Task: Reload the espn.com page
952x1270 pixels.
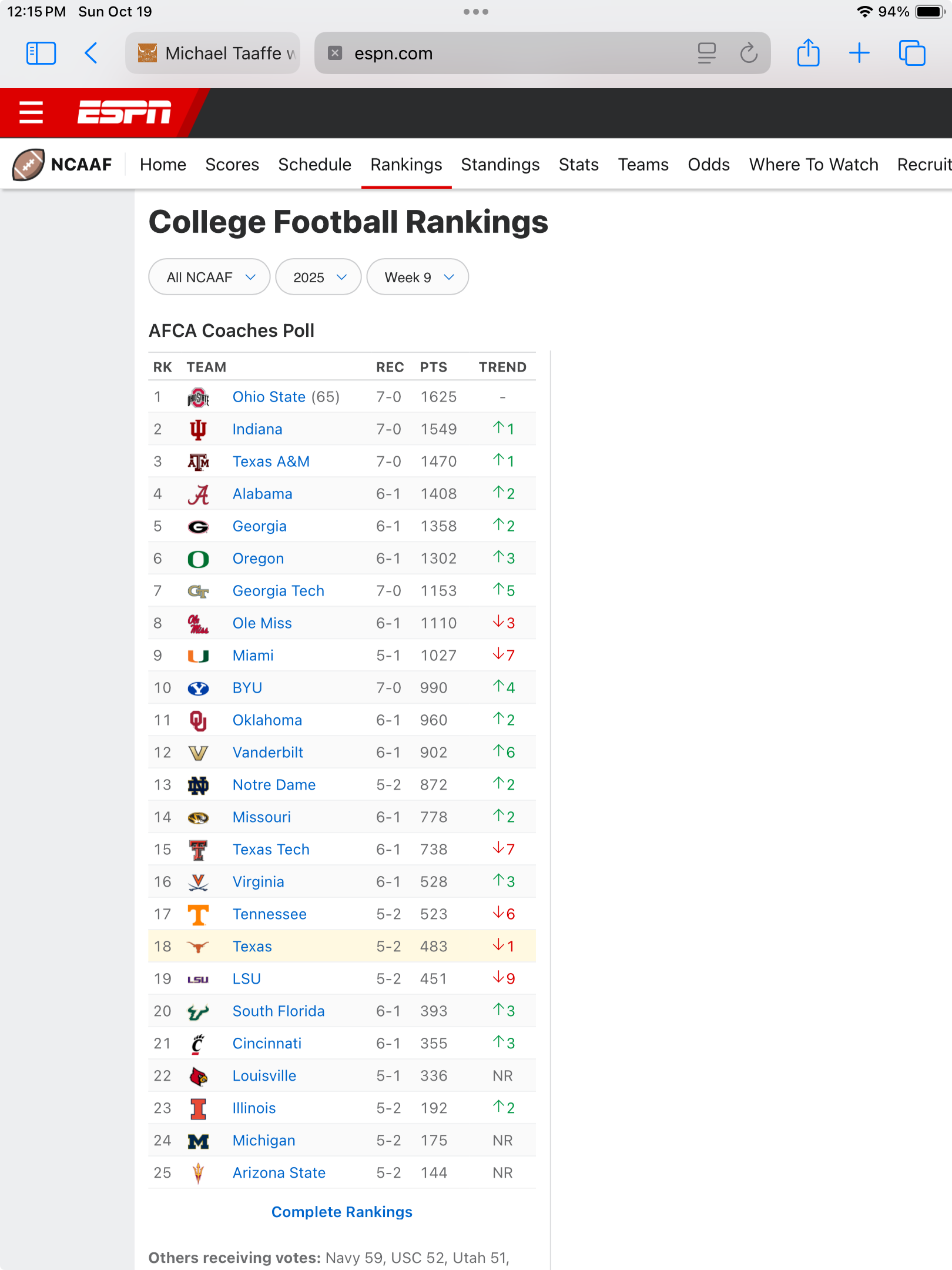Action: [749, 54]
